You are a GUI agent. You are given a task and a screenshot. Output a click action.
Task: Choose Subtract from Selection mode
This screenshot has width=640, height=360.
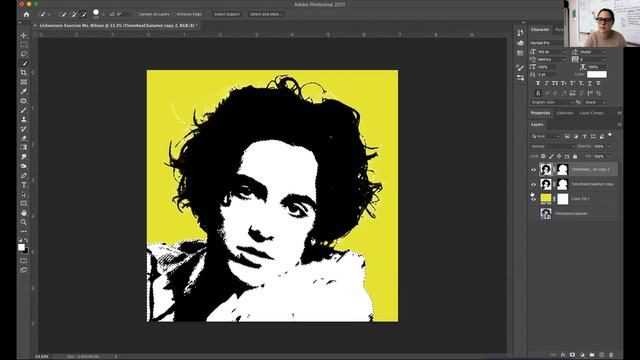(84, 14)
